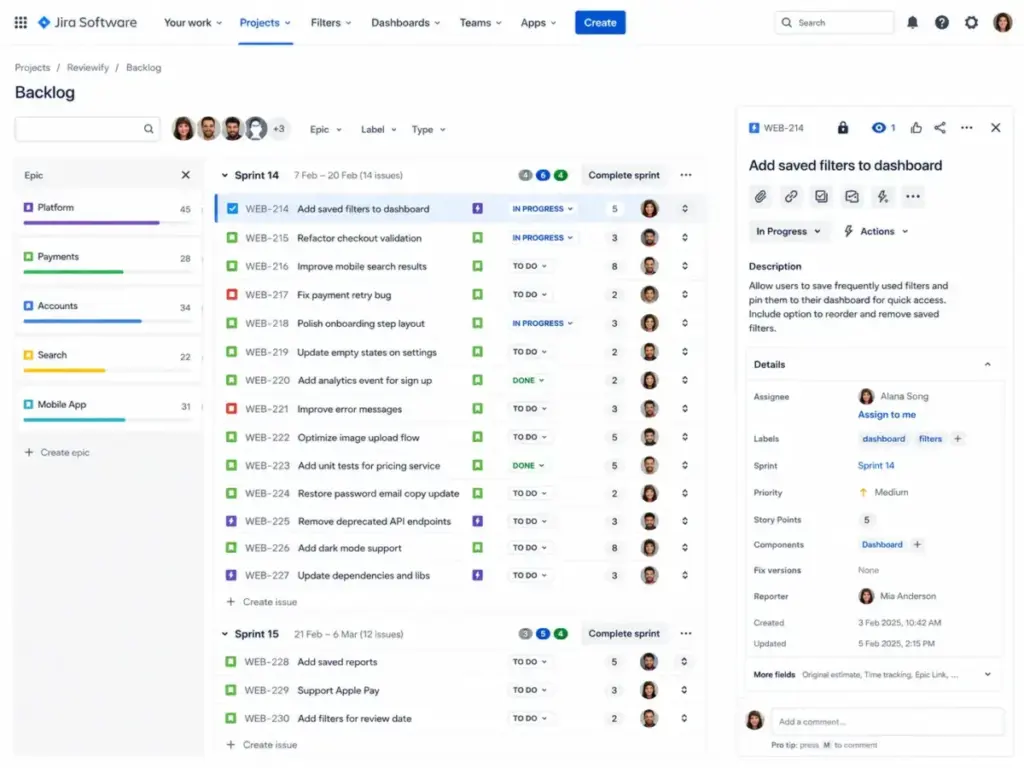Toggle the unassigned avatar filter

(x=255, y=129)
